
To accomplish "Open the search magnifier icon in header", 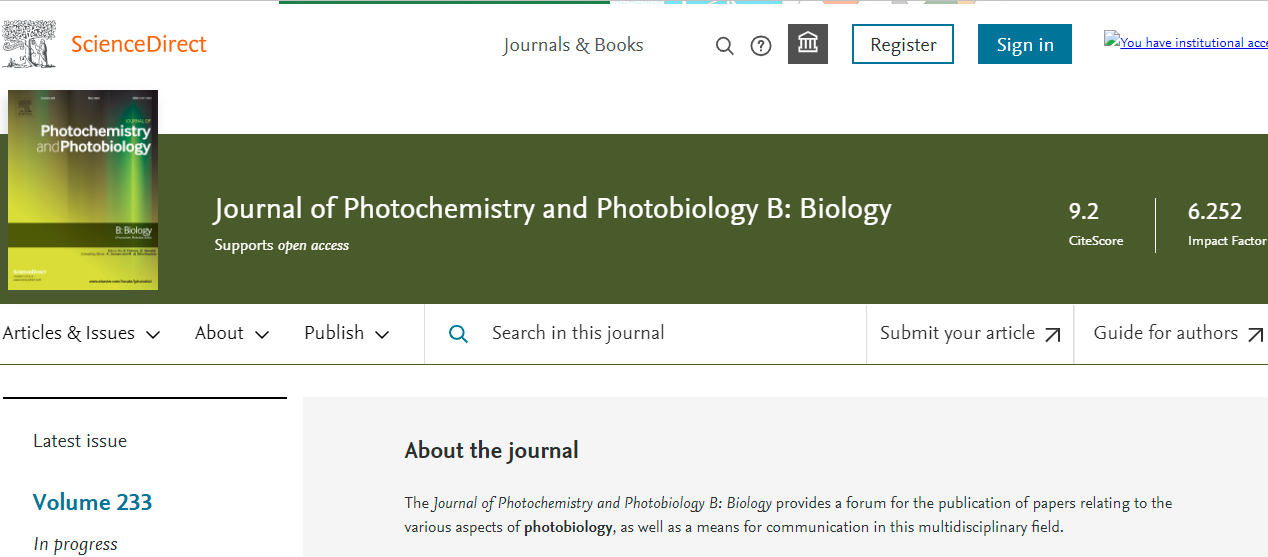I will click(725, 46).
